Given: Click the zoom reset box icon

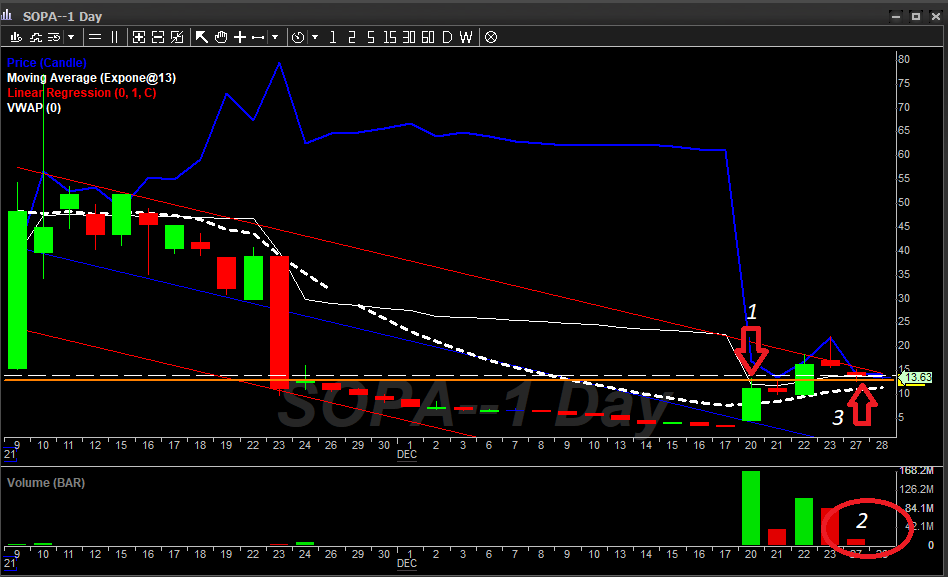Looking at the screenshot, I should [177, 37].
